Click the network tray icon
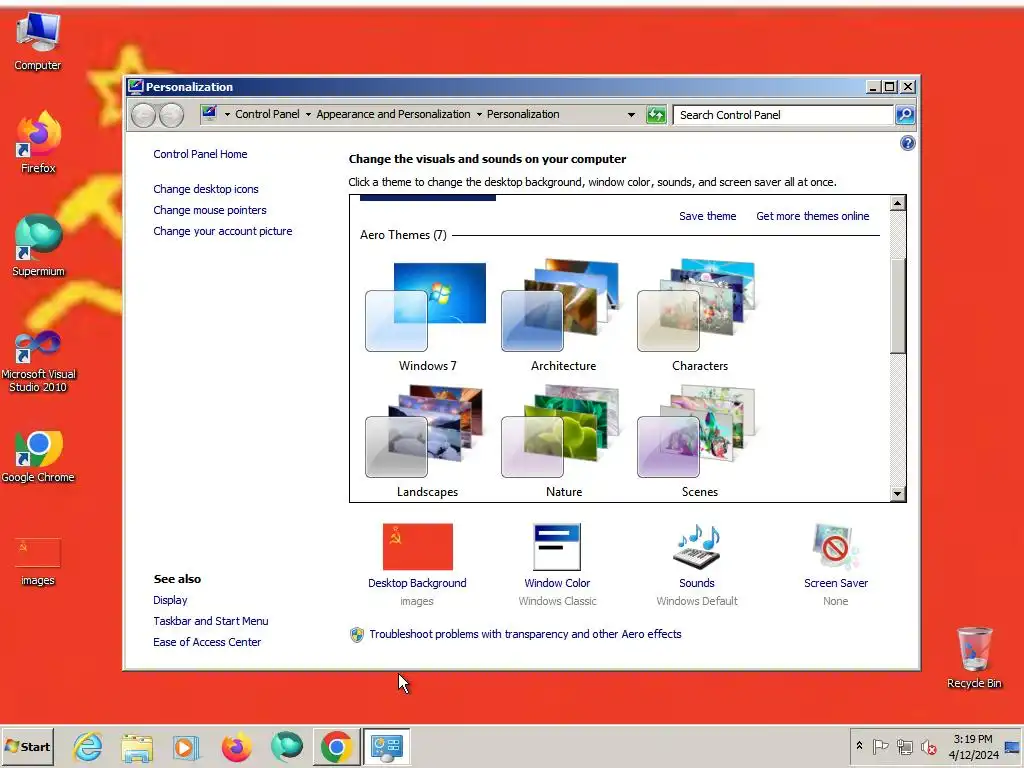This screenshot has height=768, width=1024. click(904, 746)
